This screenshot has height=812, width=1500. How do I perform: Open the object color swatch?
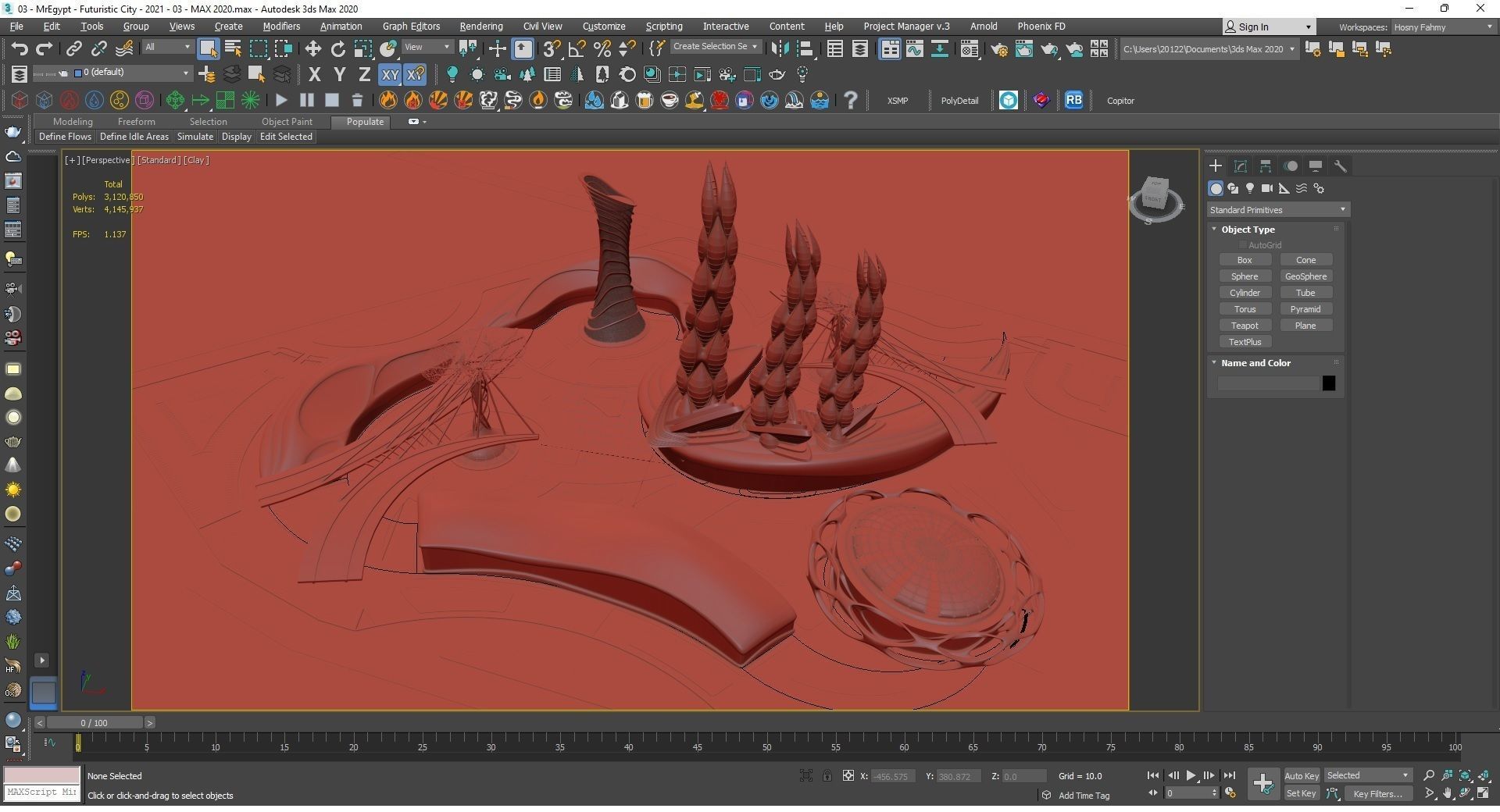pyautogui.click(x=1328, y=383)
